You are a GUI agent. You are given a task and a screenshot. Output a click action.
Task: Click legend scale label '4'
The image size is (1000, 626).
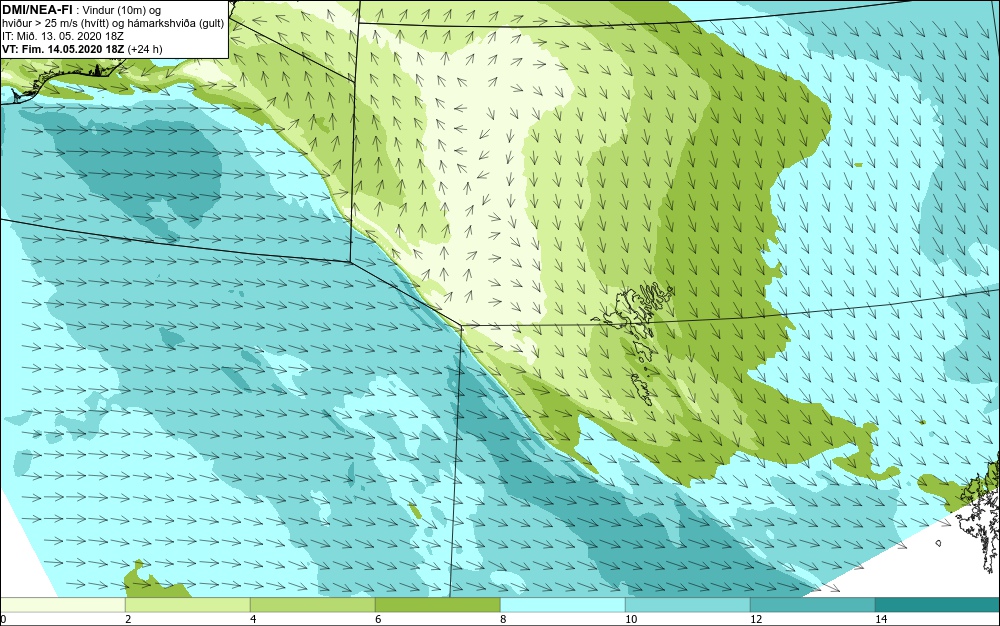(253, 620)
